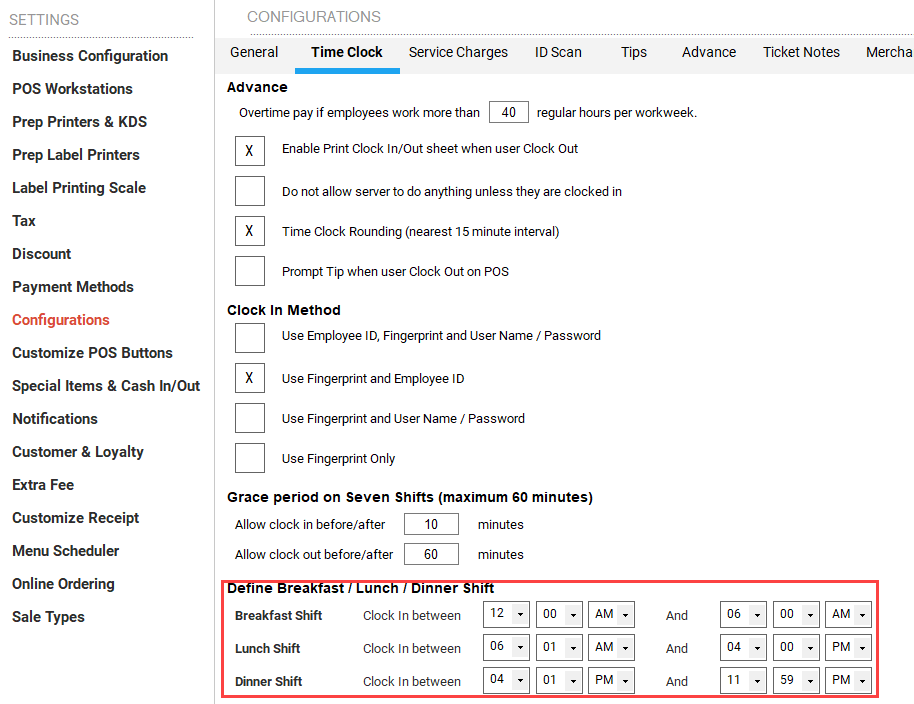Go to the General configurations tab
Screen dimensions: 914x704
[x=254, y=52]
